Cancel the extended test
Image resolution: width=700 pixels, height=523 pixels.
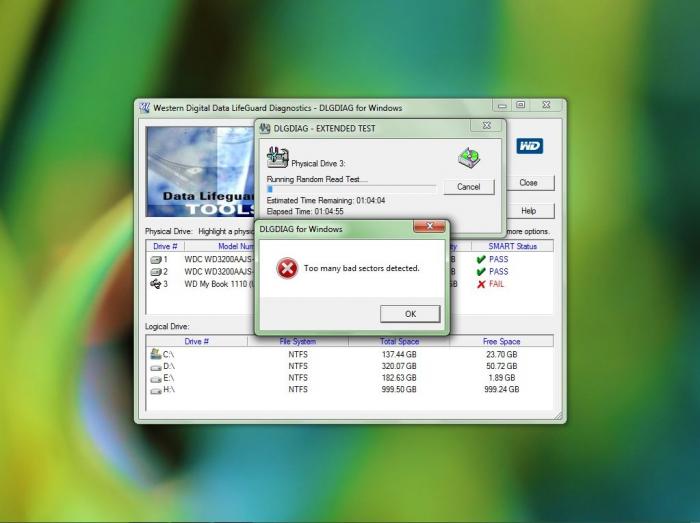469,187
